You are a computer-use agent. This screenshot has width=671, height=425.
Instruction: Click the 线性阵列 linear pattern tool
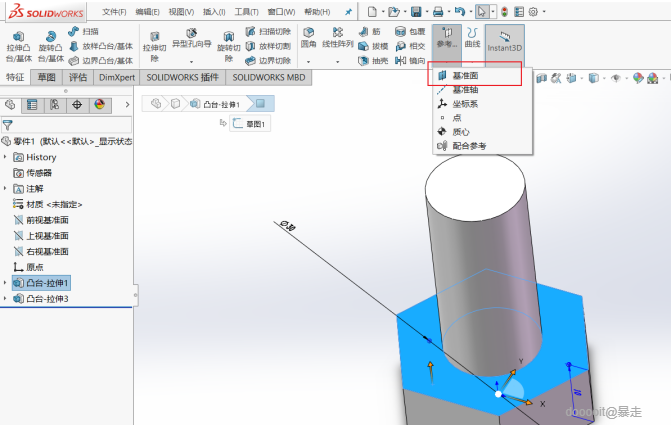coord(339,38)
